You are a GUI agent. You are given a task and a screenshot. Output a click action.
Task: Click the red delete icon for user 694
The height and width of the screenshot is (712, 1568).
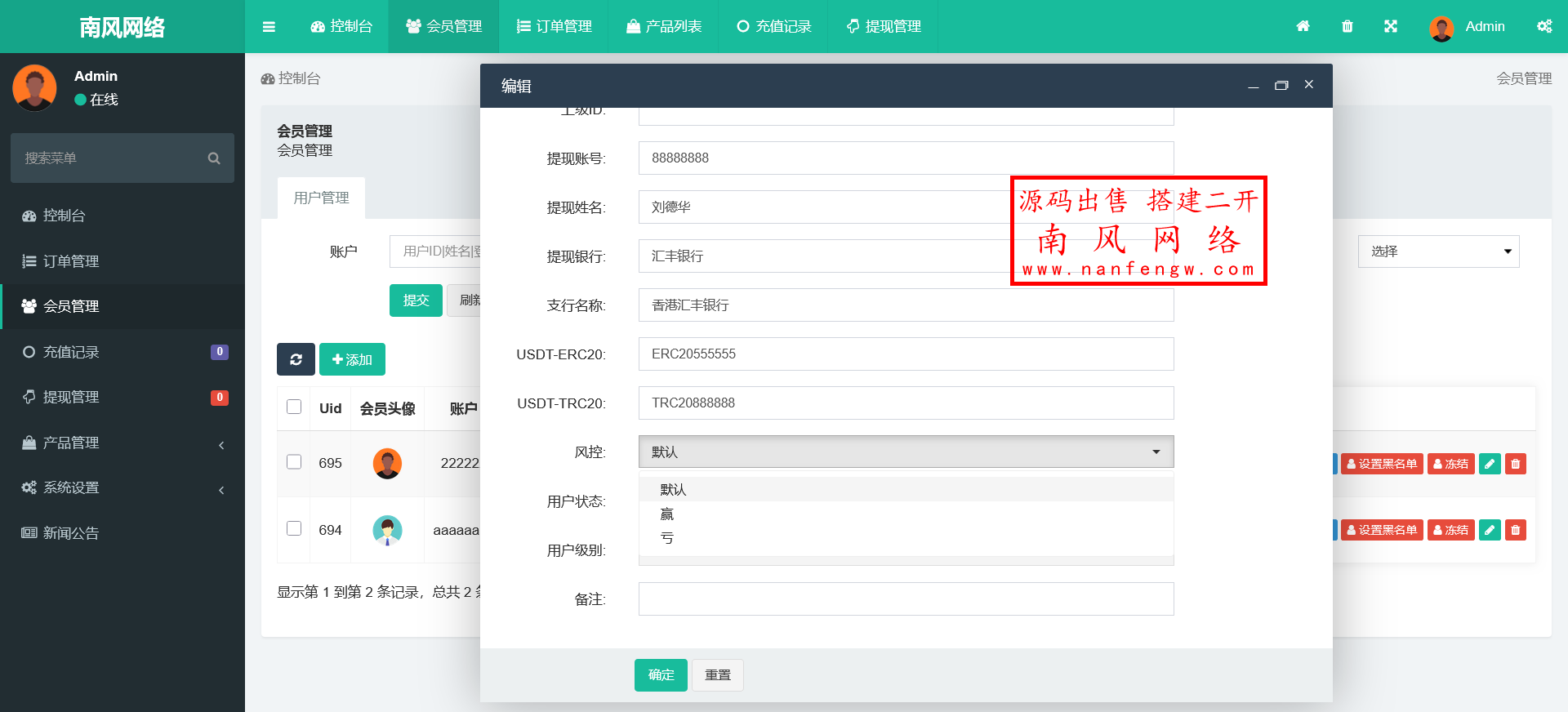pyautogui.click(x=1516, y=530)
